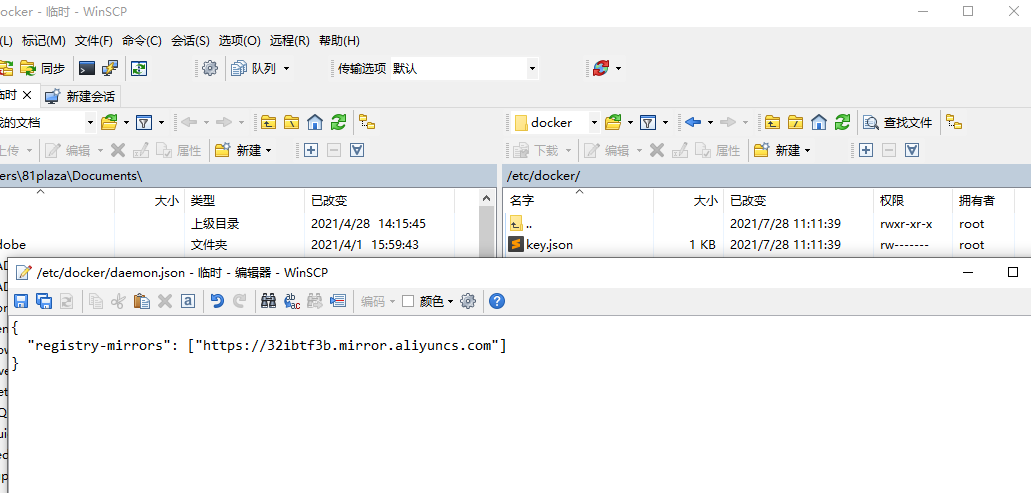Click the local panel filter icon
This screenshot has width=1031, height=493.
pyautogui.click(x=144, y=122)
